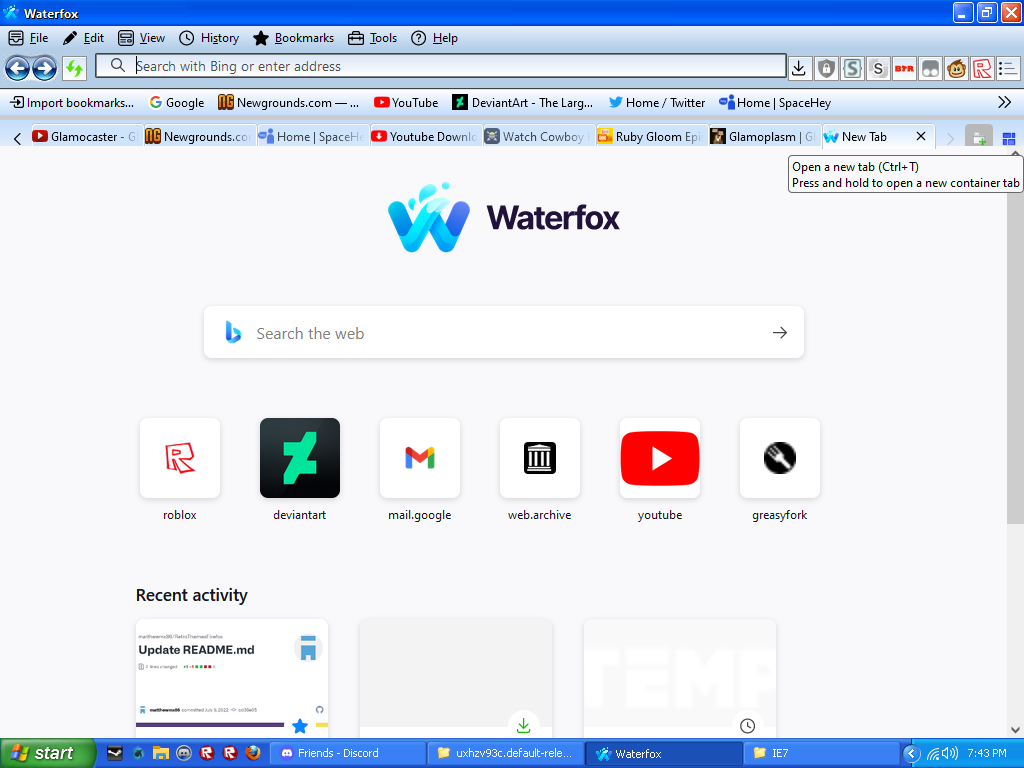This screenshot has width=1024, height=768.
Task: Open the View menu
Action: pos(142,38)
